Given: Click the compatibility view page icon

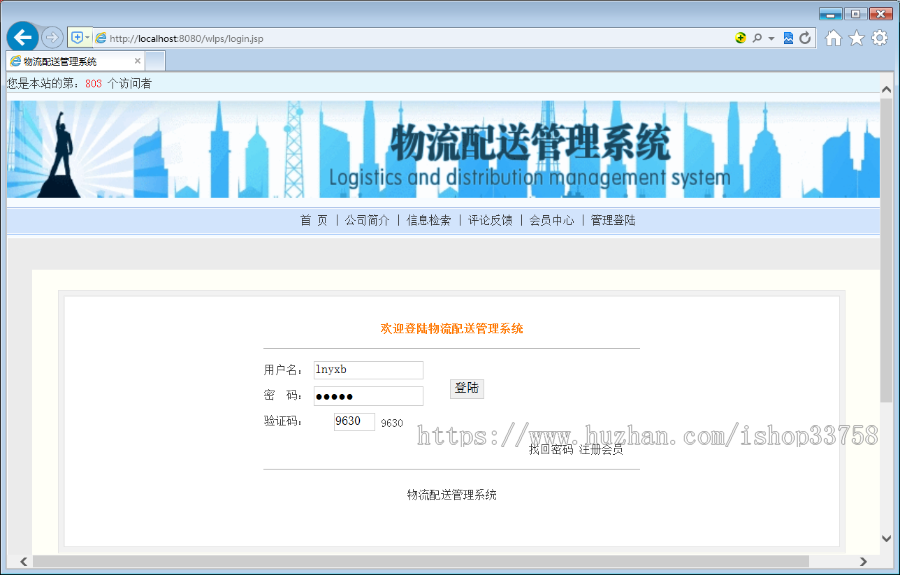Looking at the screenshot, I should [x=788, y=38].
